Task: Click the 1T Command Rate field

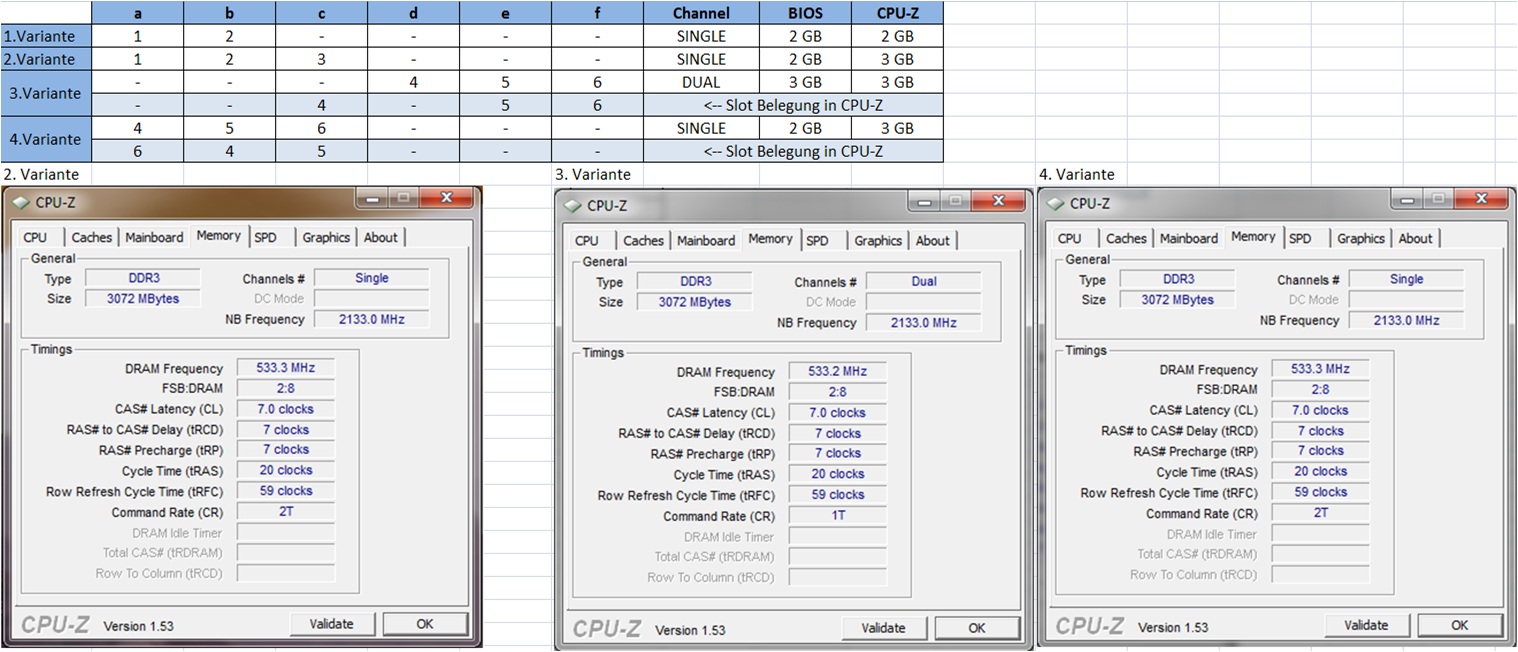Action: tap(838, 516)
